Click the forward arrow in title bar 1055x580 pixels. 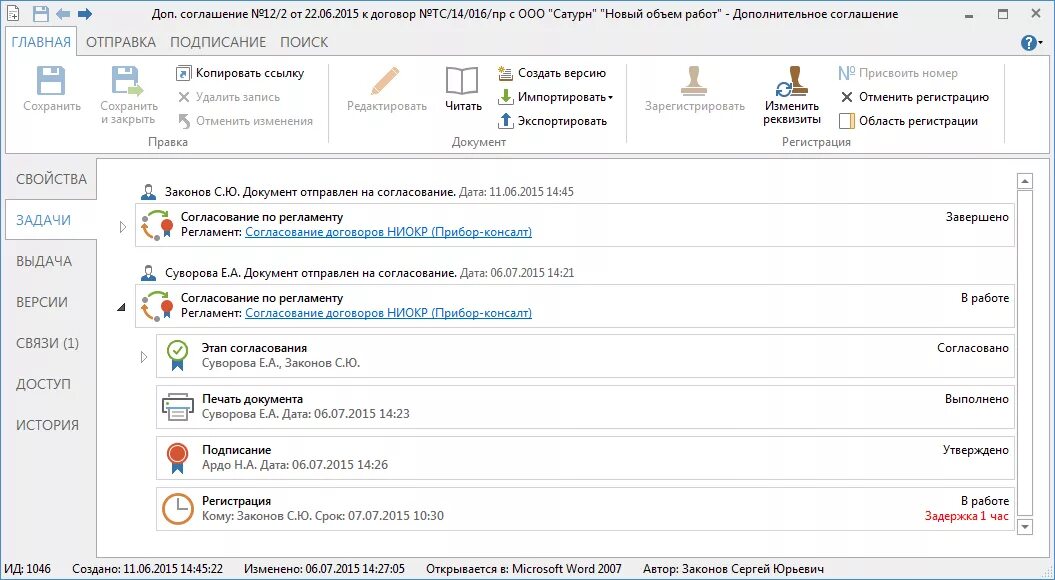click(x=85, y=13)
